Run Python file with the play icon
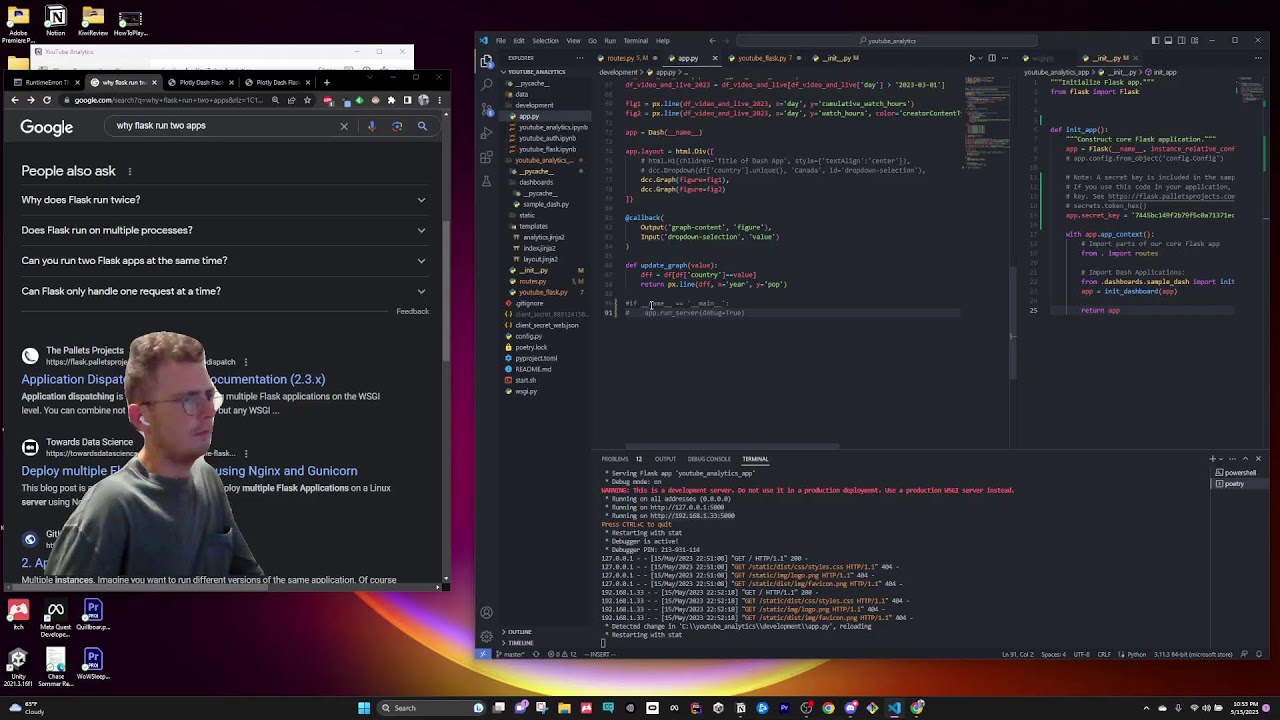This screenshot has height=720, width=1280. pyautogui.click(x=972, y=58)
